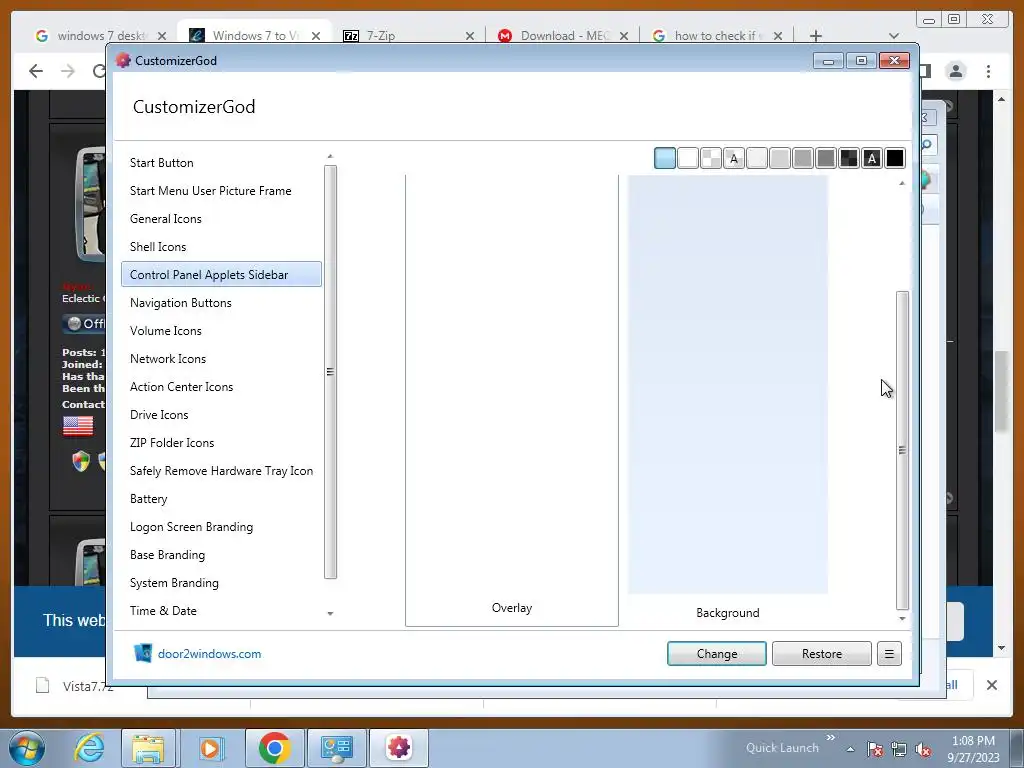Open Start Menu User Picture Frame section

pos(210,191)
